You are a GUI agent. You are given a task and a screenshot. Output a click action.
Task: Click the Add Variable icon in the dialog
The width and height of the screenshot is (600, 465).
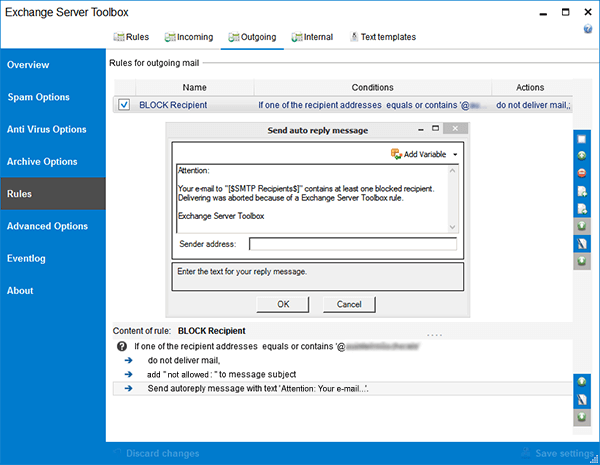tap(396, 154)
